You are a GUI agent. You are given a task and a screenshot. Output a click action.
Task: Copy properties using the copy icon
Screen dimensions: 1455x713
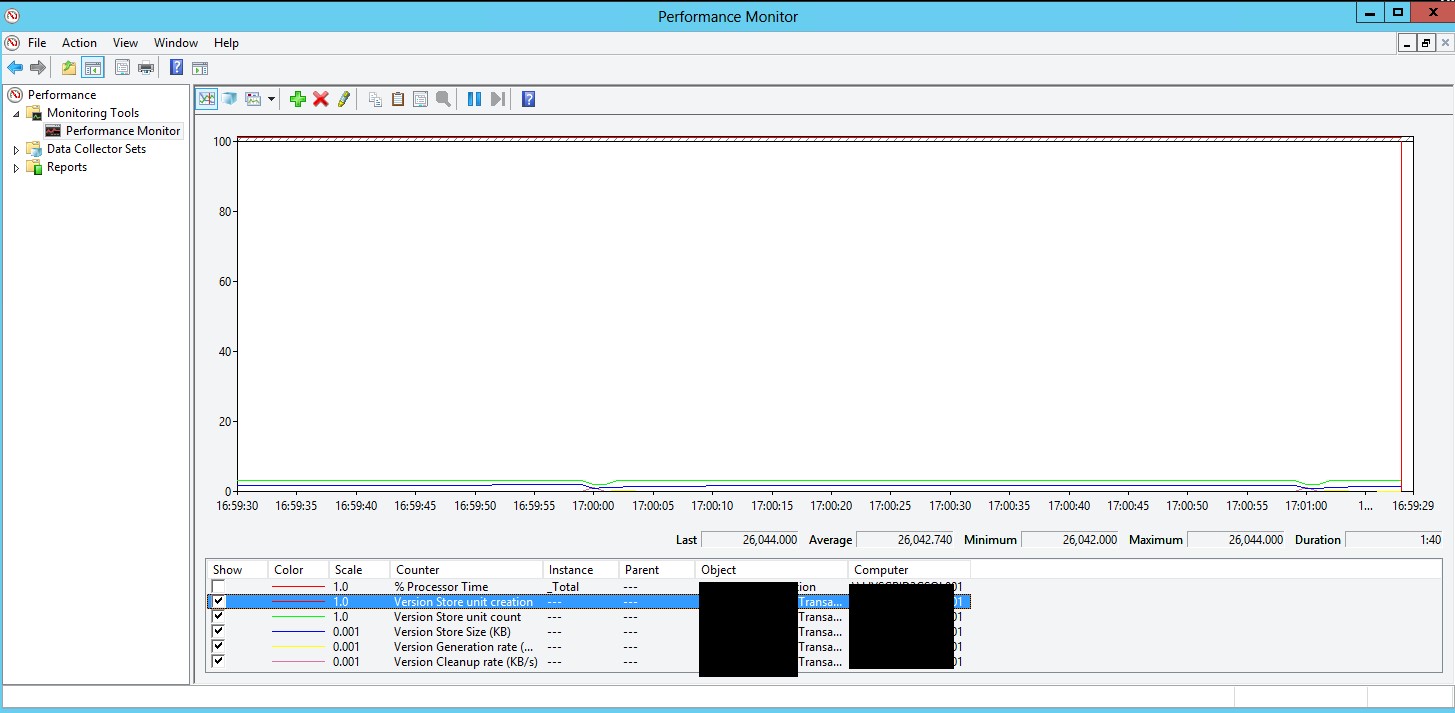point(375,98)
